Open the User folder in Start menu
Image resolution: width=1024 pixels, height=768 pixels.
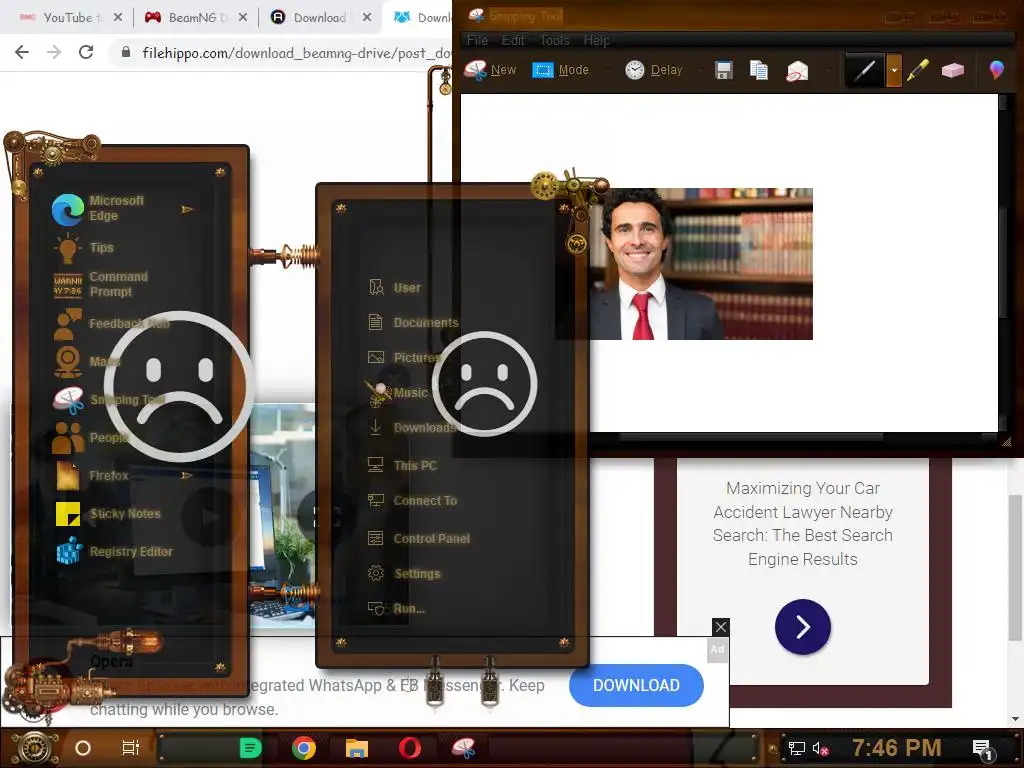click(394, 287)
